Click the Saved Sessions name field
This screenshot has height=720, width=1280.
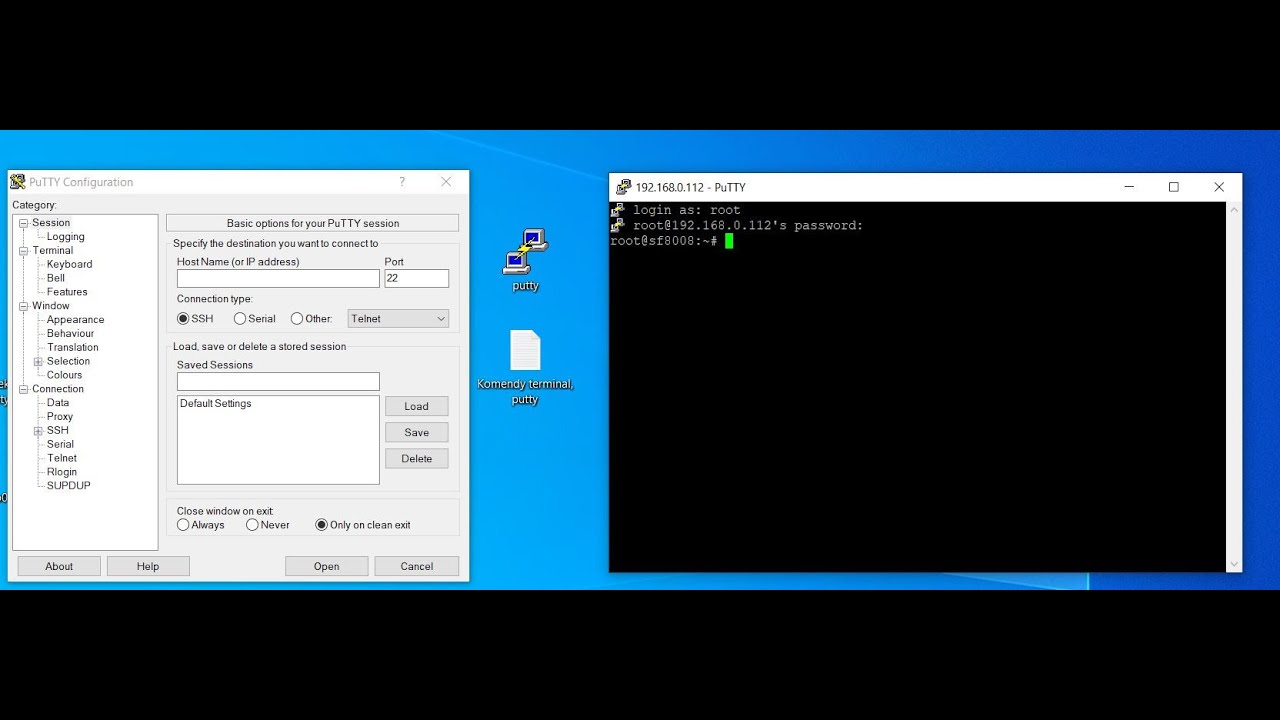pyautogui.click(x=278, y=381)
